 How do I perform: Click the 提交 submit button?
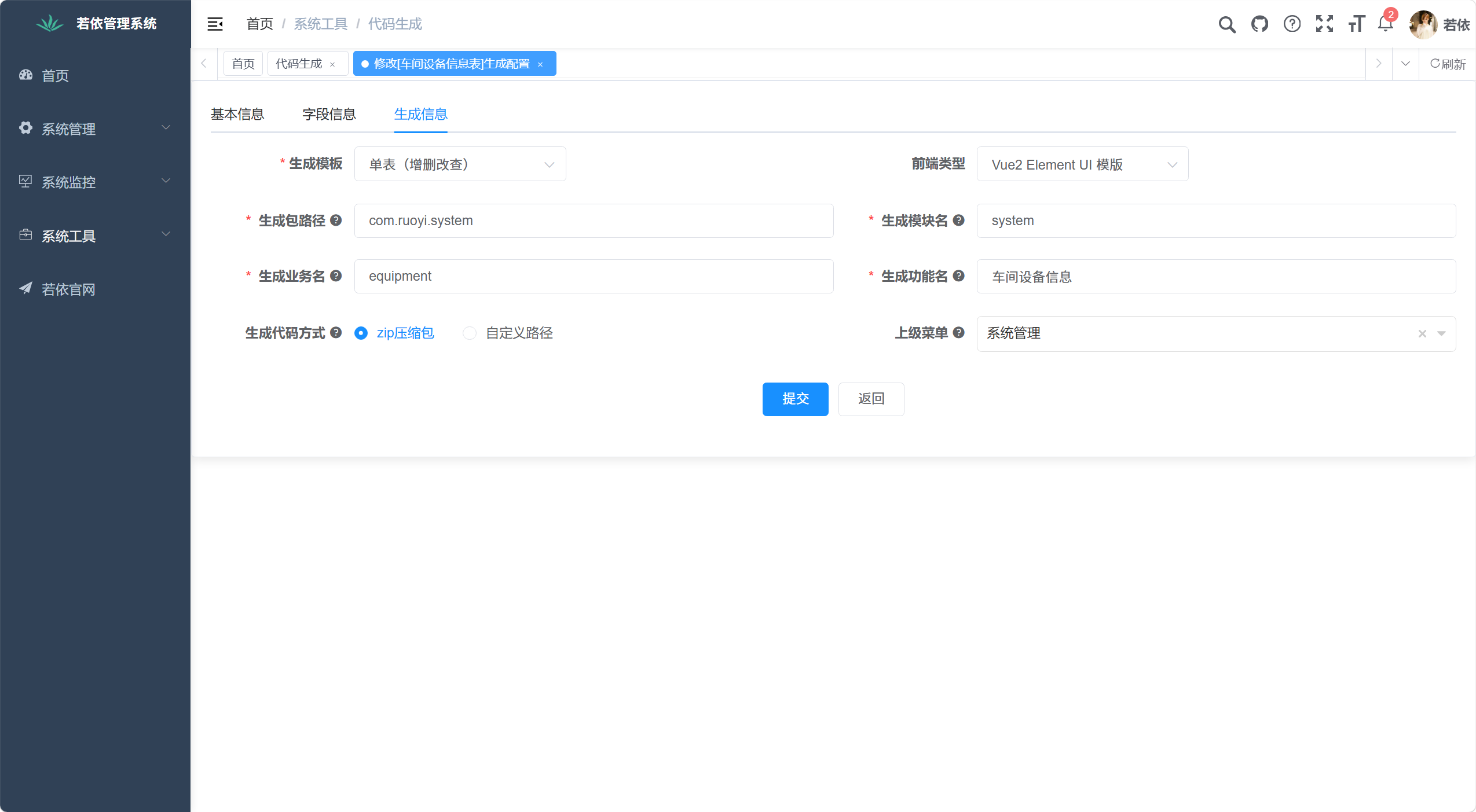tap(795, 399)
